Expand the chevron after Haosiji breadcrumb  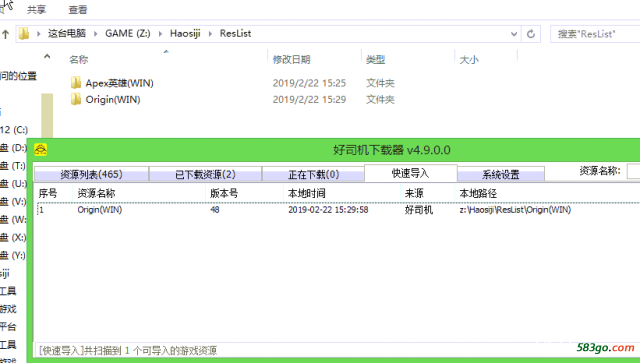coord(210,34)
